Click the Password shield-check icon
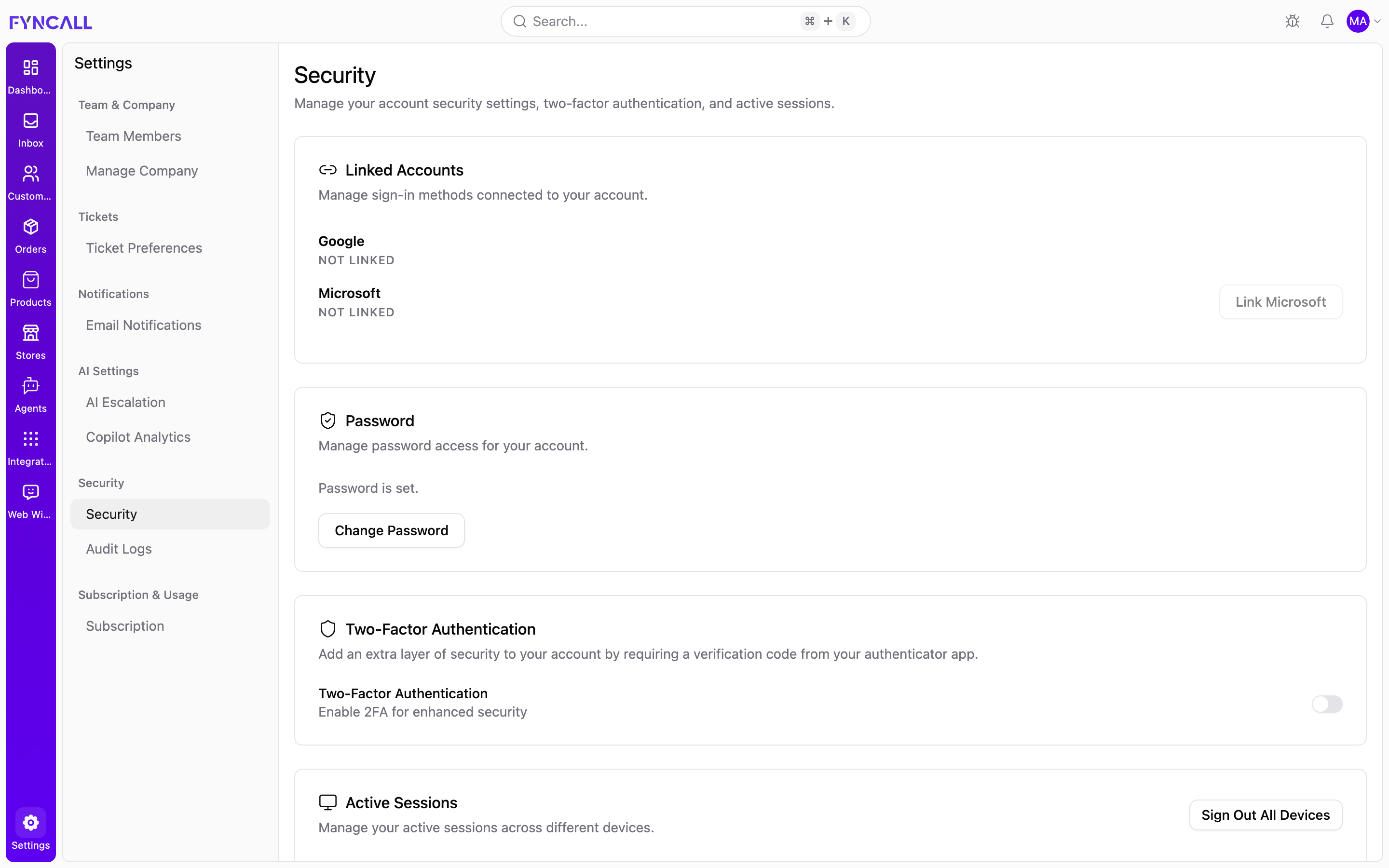This screenshot has height=868, width=1389. pyautogui.click(x=328, y=420)
